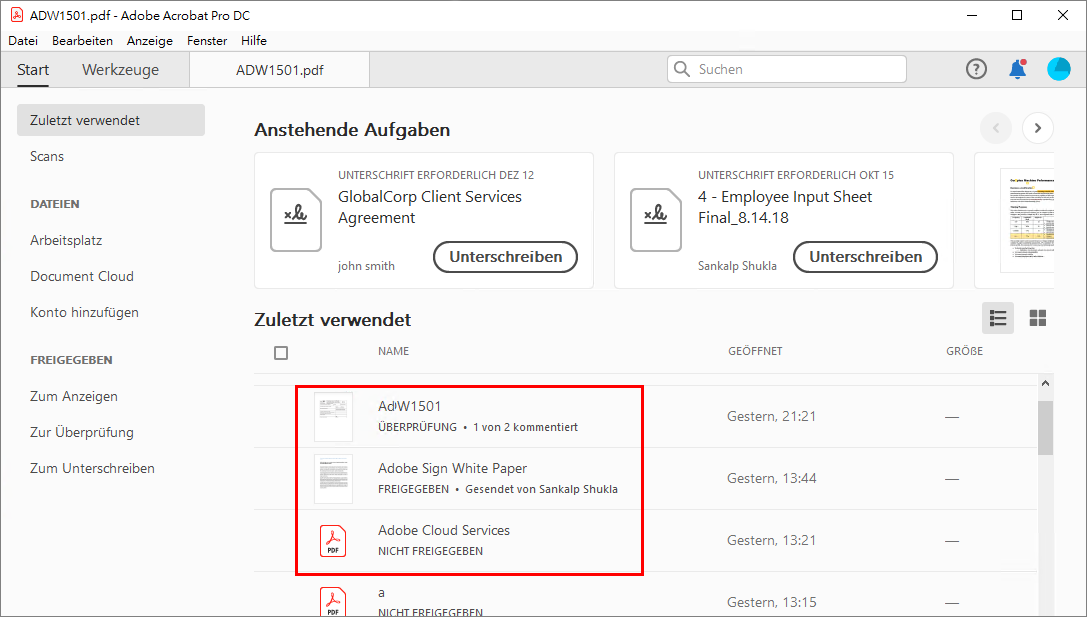
Task: Open the notifications bell
Action: [1017, 69]
